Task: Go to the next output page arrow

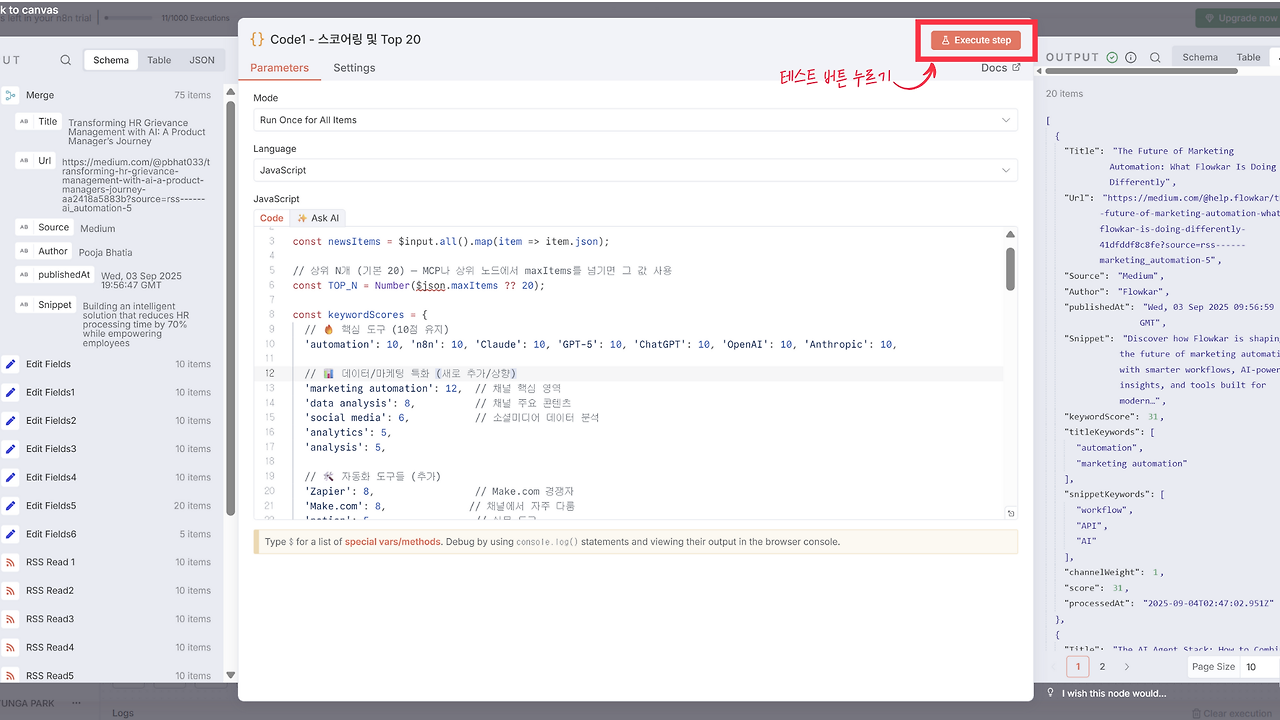Action: (x=1127, y=667)
